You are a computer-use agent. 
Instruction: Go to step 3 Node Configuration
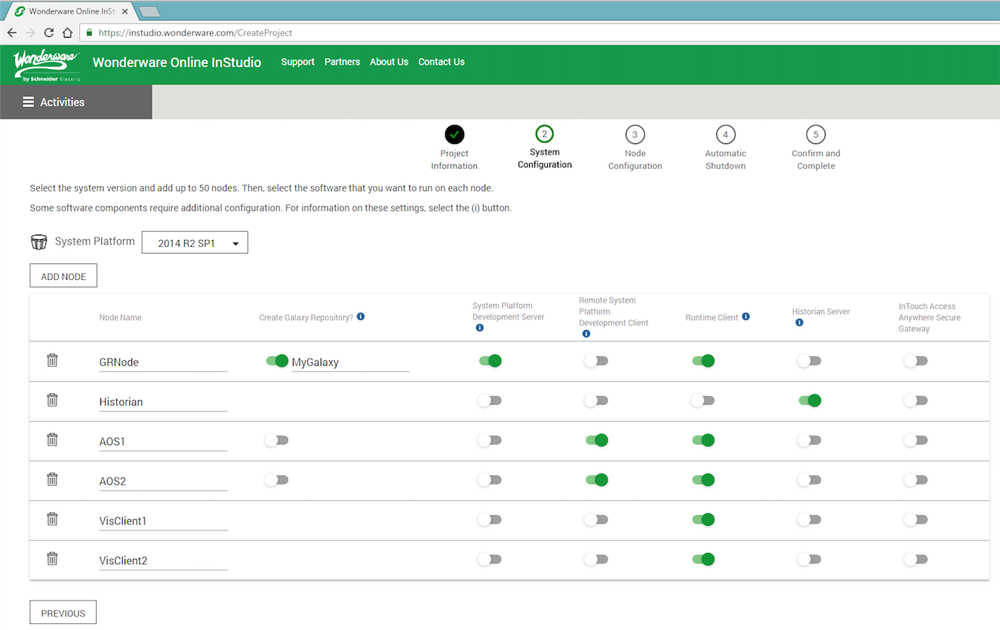click(x=635, y=135)
